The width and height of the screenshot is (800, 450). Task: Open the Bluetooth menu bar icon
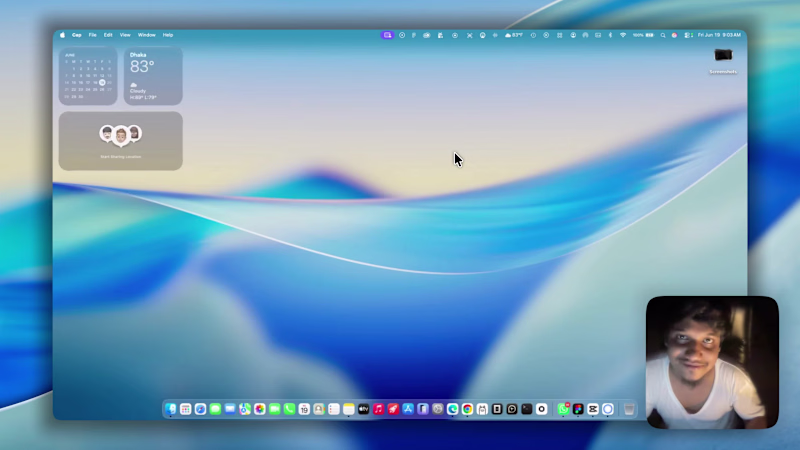pyautogui.click(x=610, y=35)
